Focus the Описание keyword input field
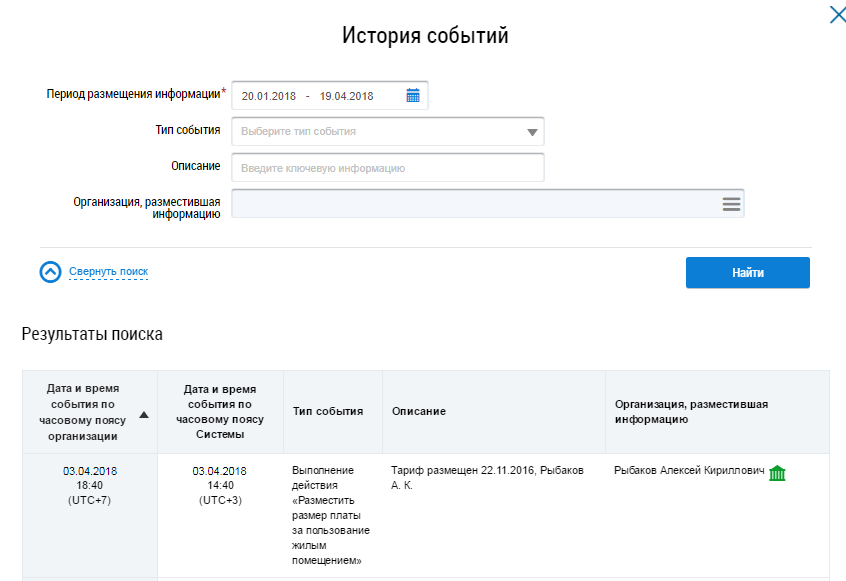This screenshot has width=846, height=581. click(387, 168)
